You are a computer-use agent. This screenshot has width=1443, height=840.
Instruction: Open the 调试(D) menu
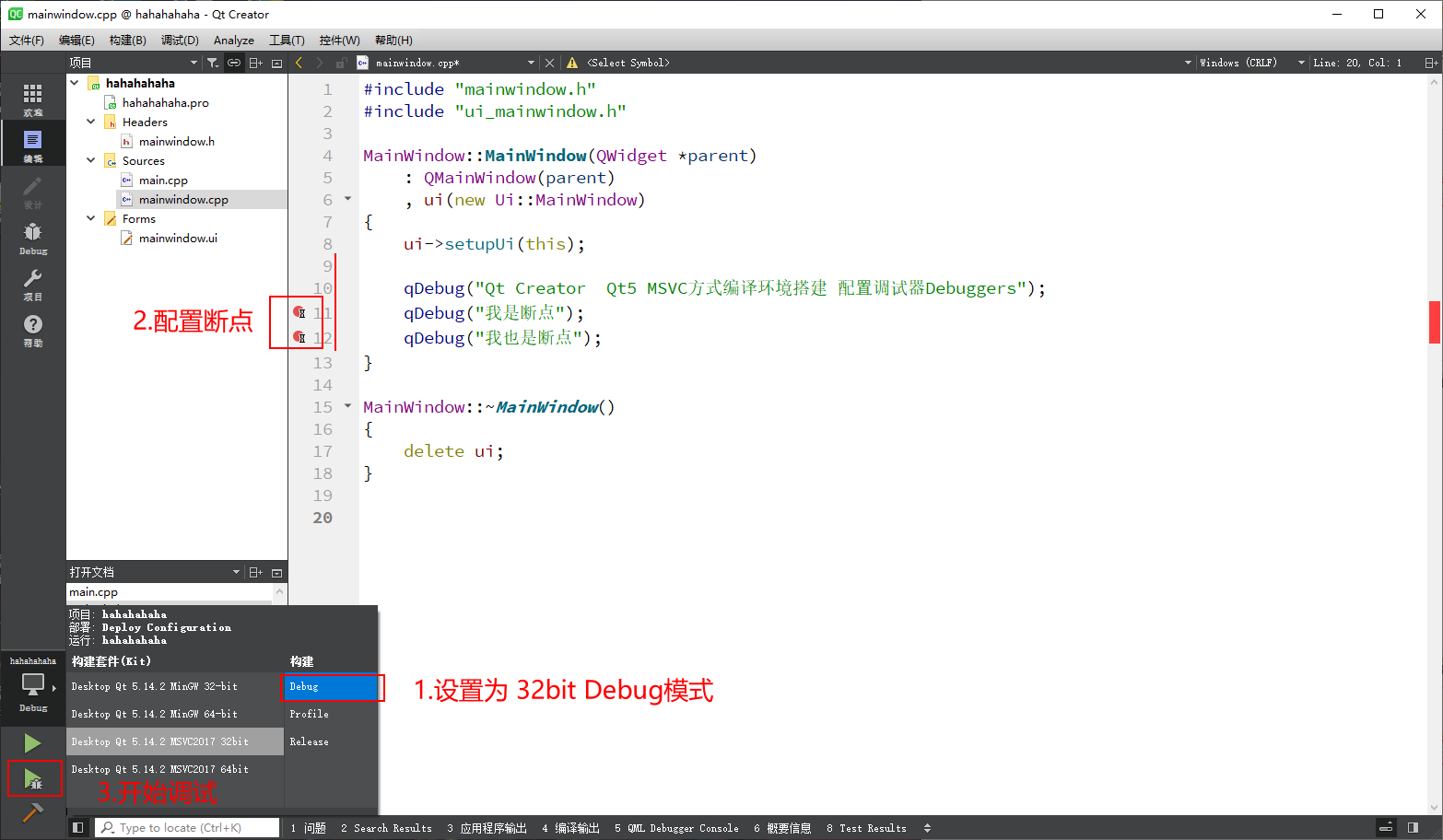tap(179, 40)
